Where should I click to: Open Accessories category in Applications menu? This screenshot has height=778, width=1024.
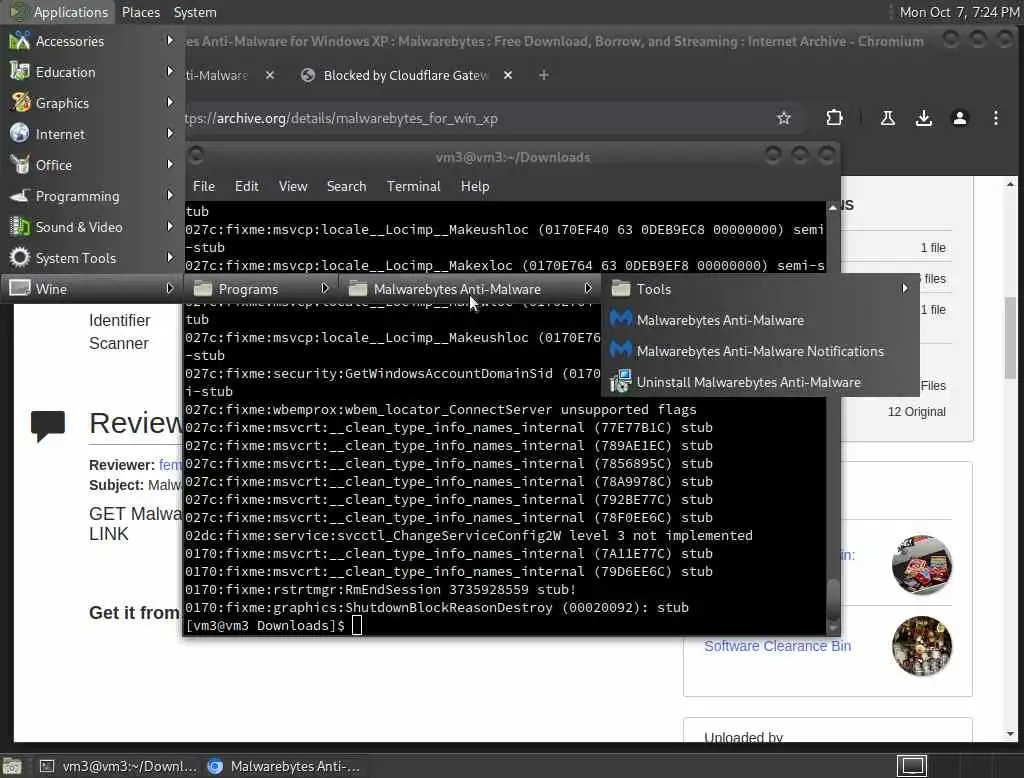tap(92, 41)
